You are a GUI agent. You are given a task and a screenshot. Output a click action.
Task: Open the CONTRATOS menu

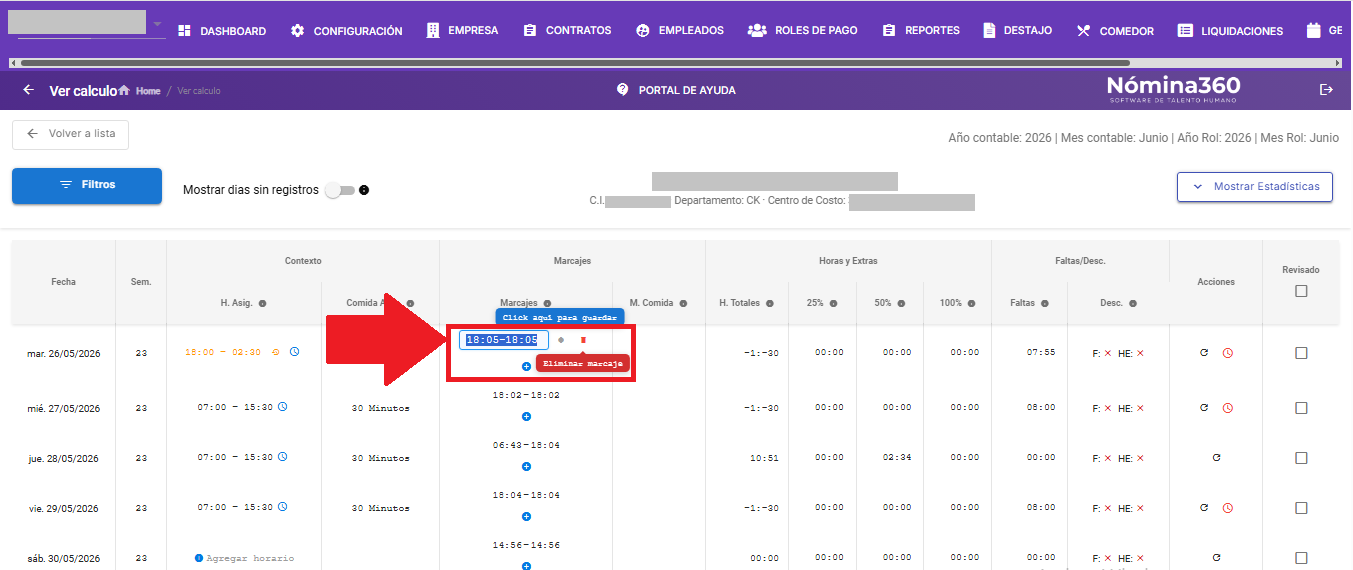tap(567, 31)
